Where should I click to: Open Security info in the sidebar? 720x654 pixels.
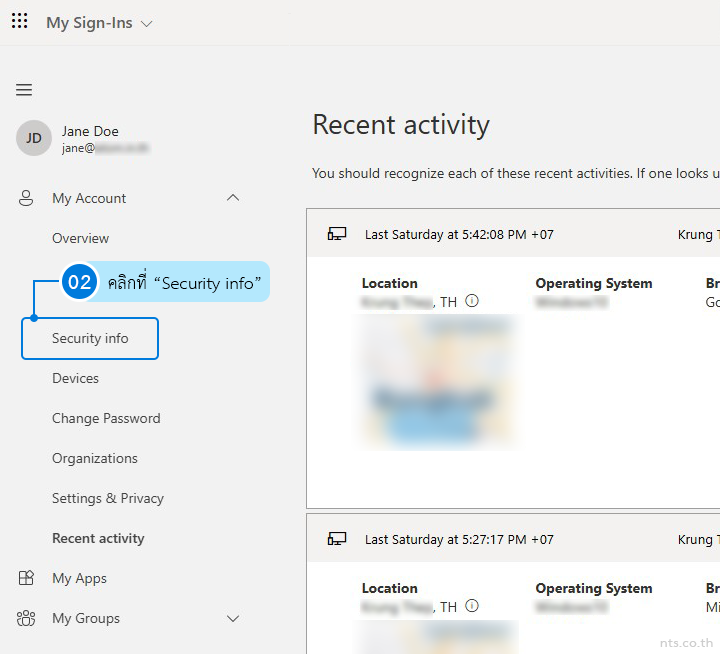(90, 338)
